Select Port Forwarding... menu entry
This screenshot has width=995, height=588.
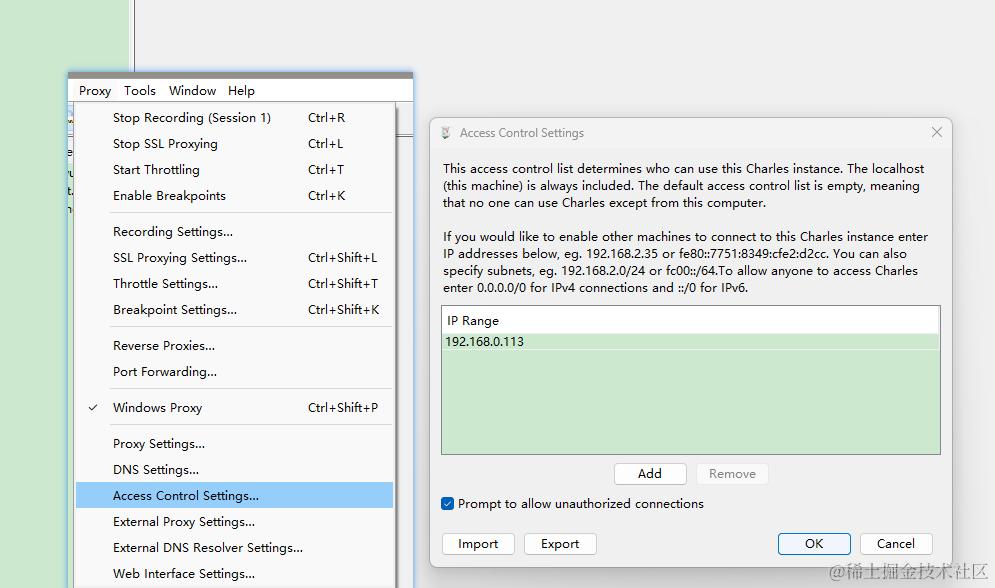234,372
